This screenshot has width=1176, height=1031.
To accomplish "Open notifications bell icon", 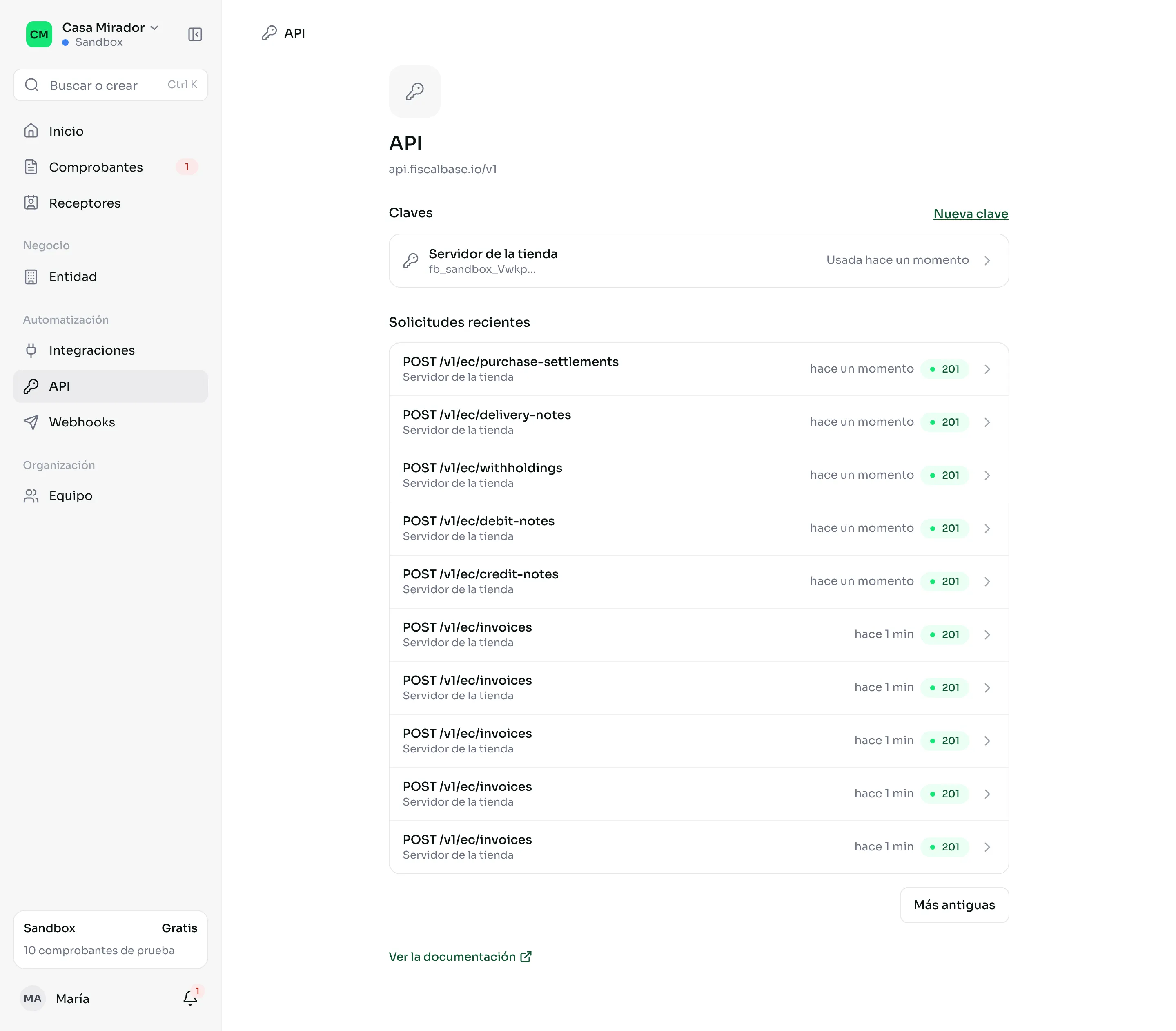I will point(190,998).
